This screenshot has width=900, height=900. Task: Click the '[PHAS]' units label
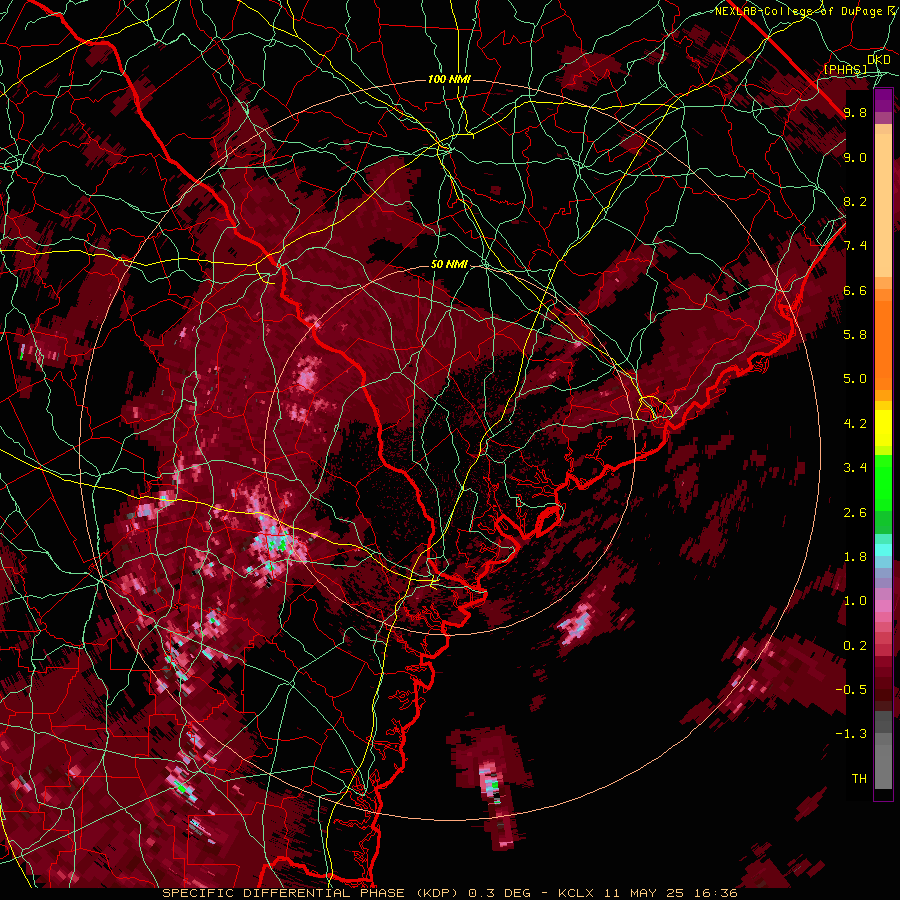point(845,69)
